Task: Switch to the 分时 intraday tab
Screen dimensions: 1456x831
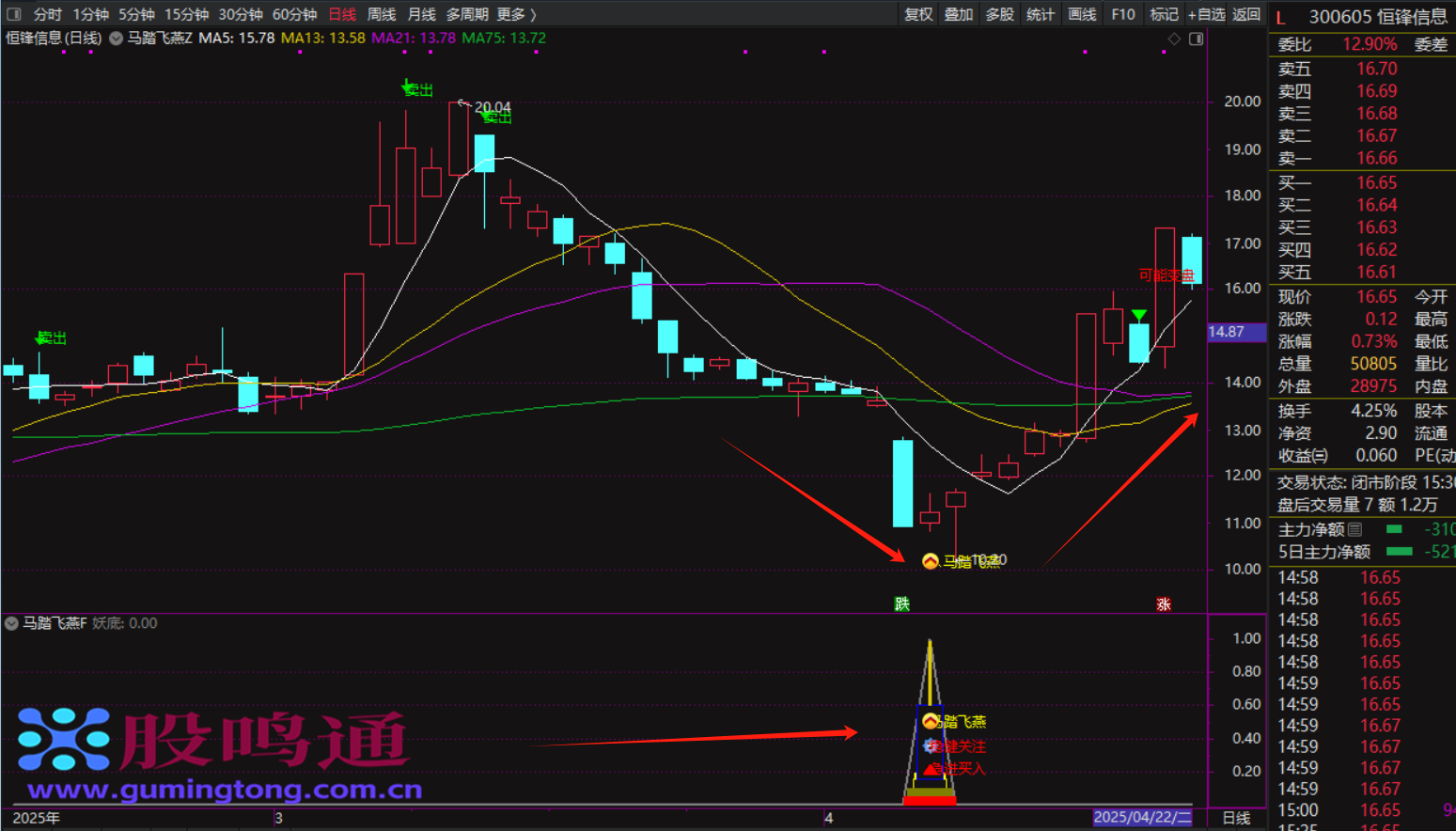Action: click(47, 14)
